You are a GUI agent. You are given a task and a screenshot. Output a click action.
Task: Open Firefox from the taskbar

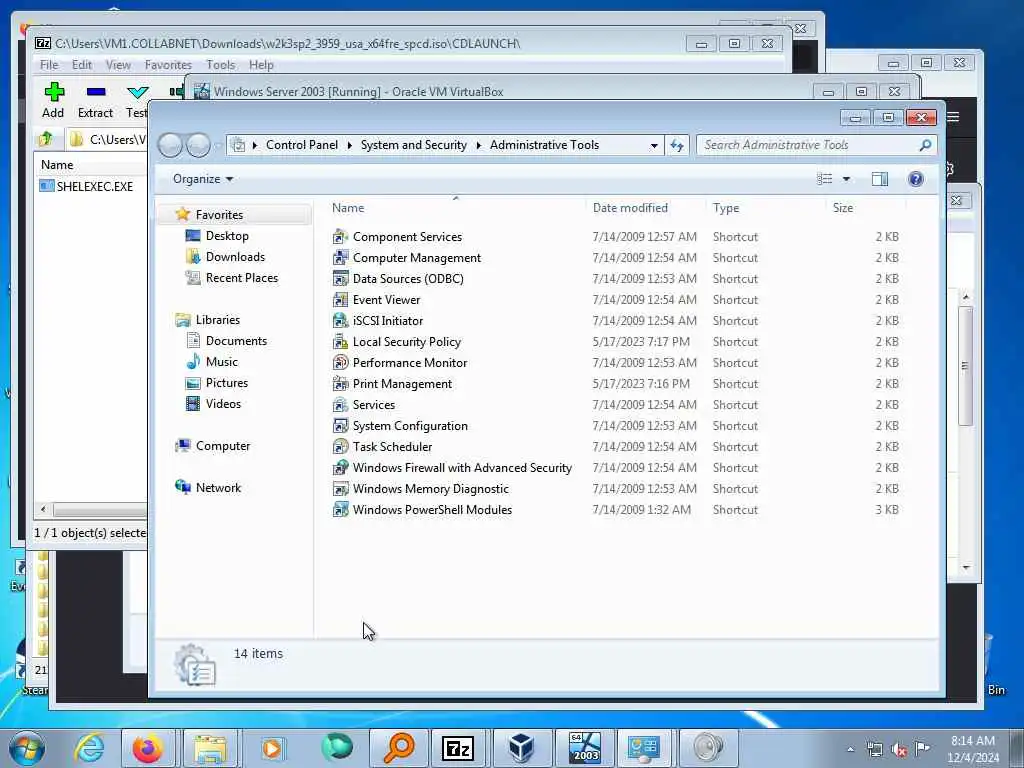pyautogui.click(x=148, y=748)
